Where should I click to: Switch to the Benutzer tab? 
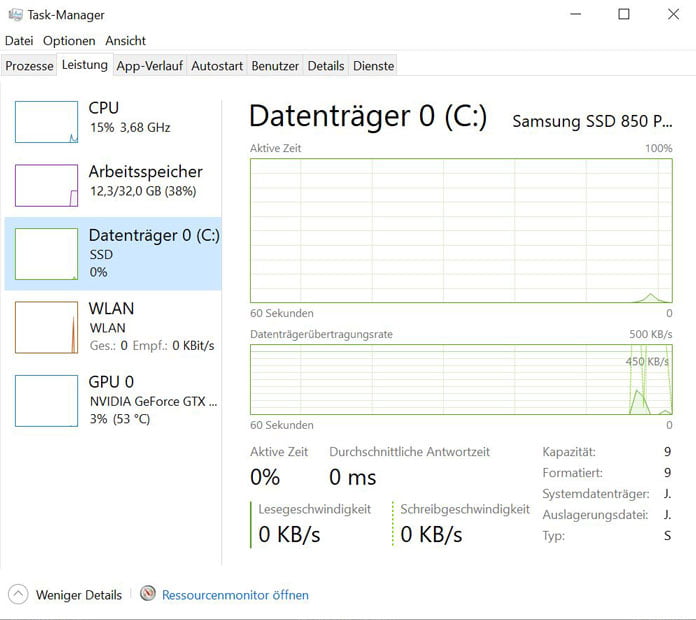click(x=275, y=66)
